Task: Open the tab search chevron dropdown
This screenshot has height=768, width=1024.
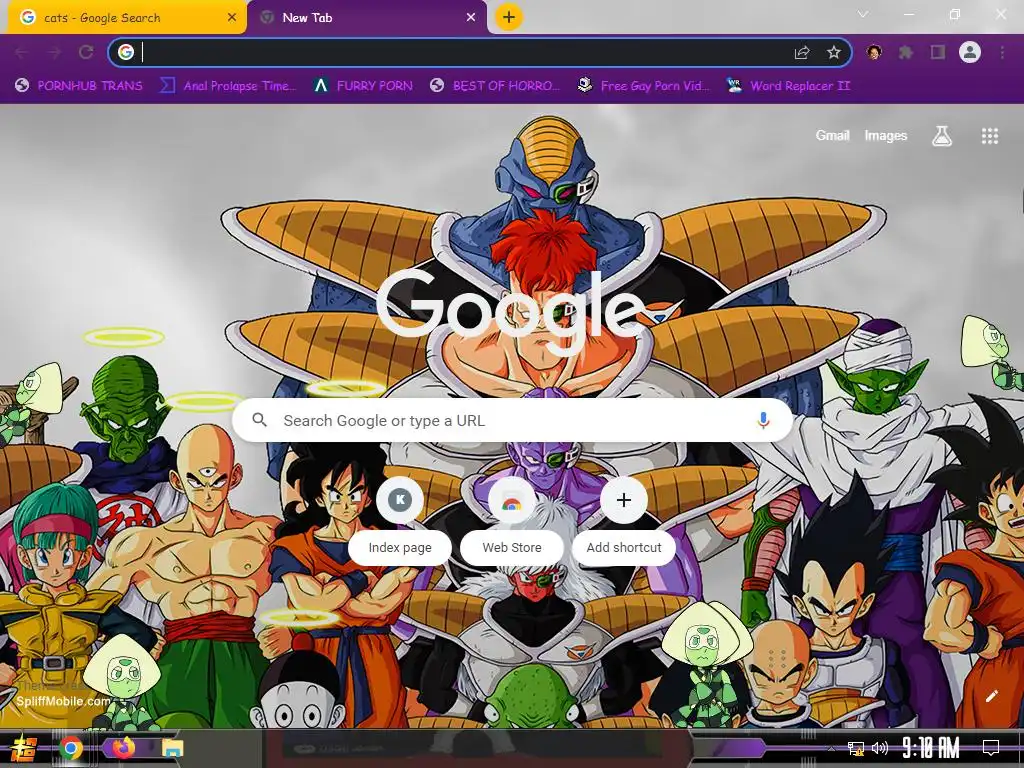Action: 863,14
